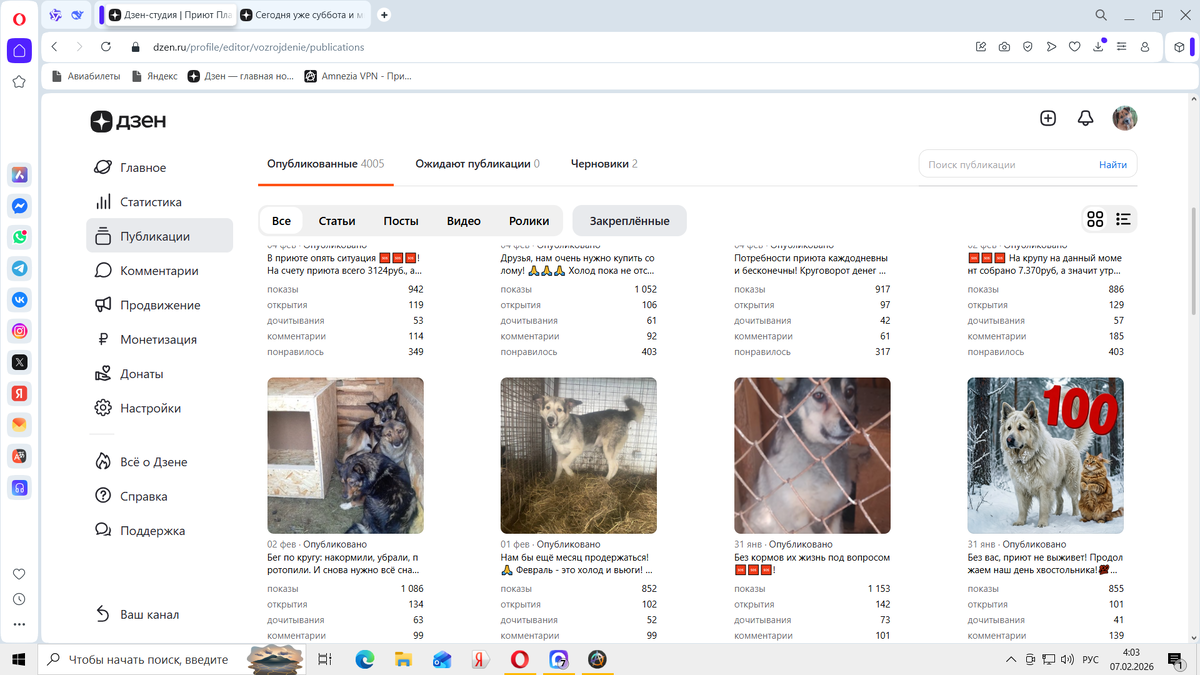Reload the current page
The image size is (1200, 675).
pos(106,47)
